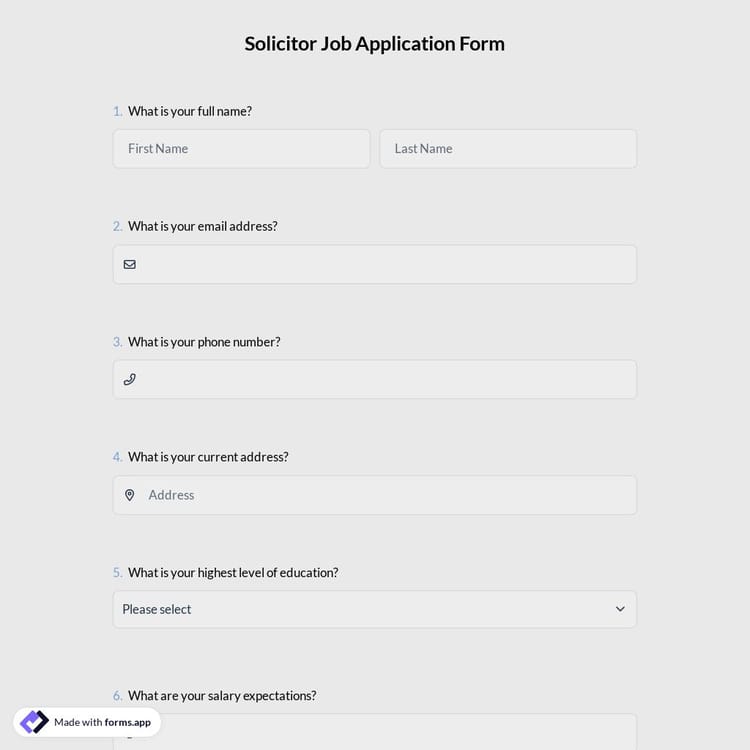This screenshot has height=750, width=750.
Task: Click the "What is your full name?" label
Action: 190,111
